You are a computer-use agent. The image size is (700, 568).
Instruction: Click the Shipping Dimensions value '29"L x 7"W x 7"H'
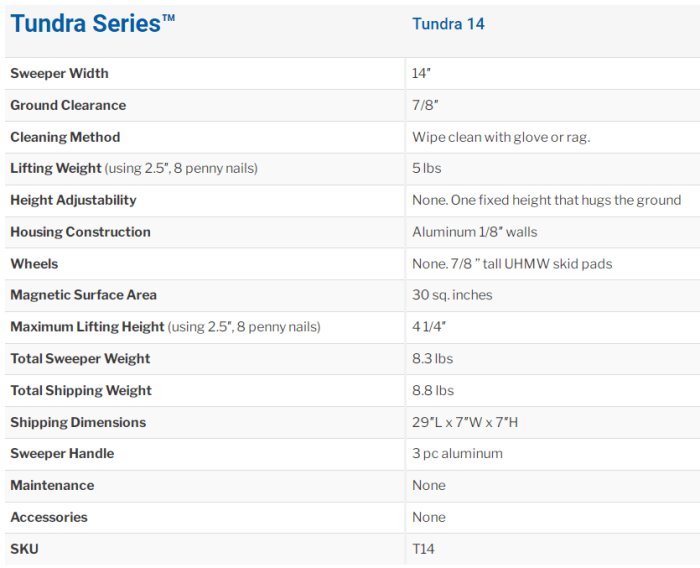(465, 422)
